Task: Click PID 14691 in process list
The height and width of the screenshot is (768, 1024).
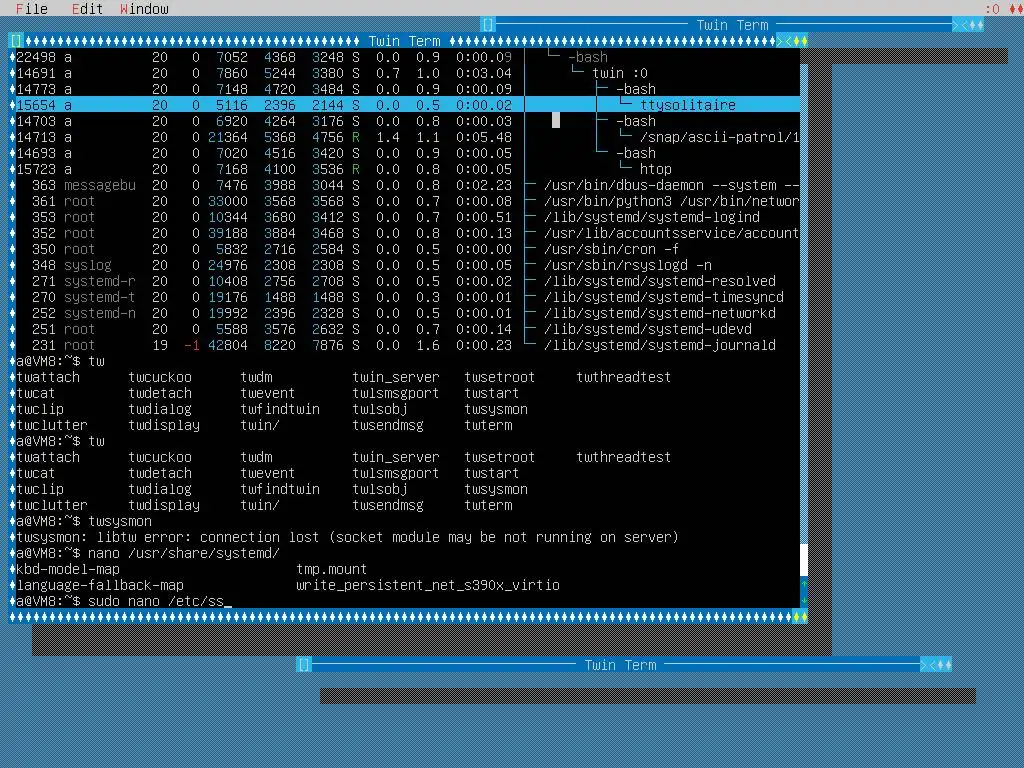Action: click(x=36, y=72)
